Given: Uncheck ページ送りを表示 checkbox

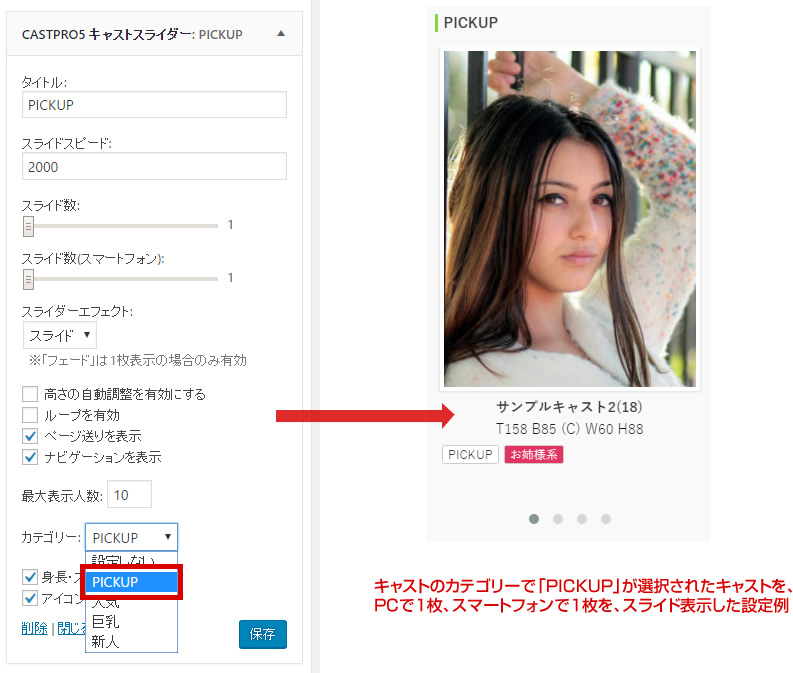Looking at the screenshot, I should click(30, 436).
